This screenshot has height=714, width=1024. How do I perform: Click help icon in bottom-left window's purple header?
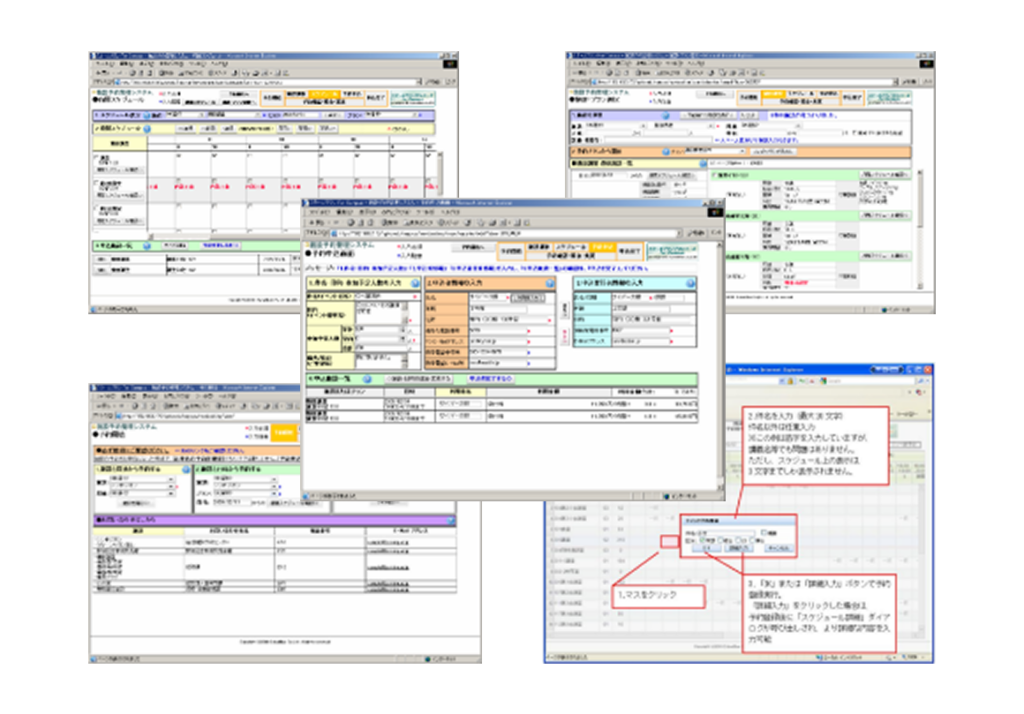click(x=451, y=520)
